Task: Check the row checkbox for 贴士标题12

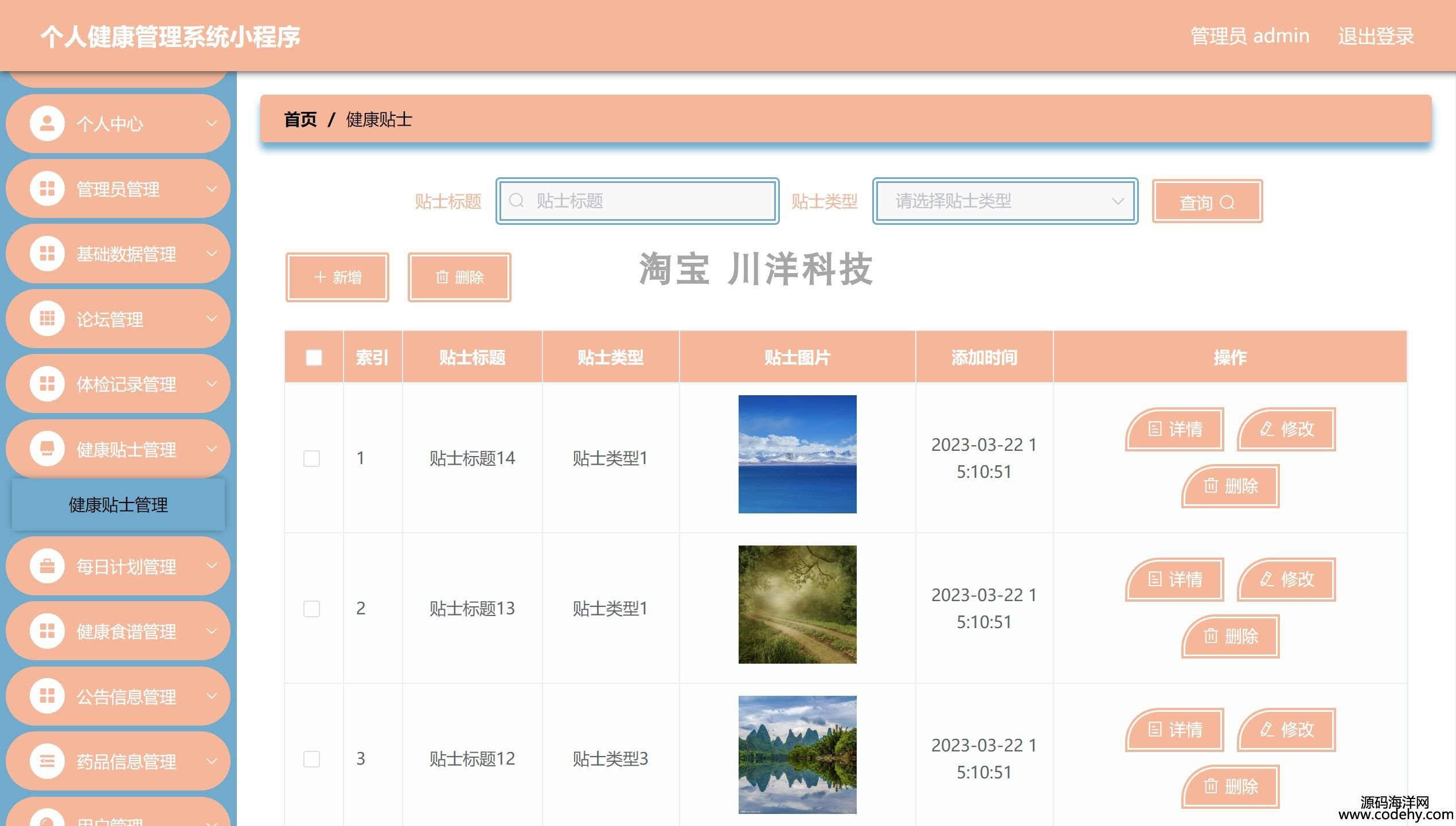Action: [x=311, y=759]
